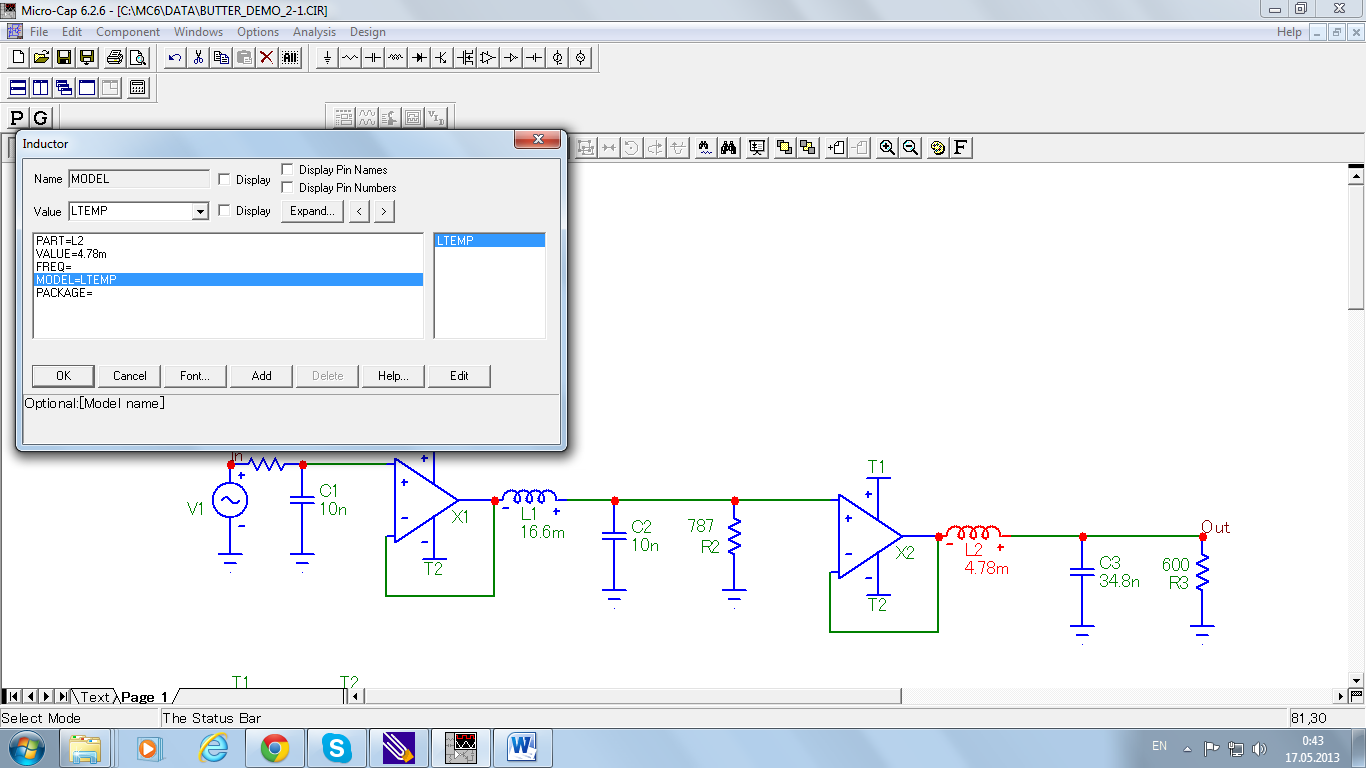Zoom in on the schematic
The height and width of the screenshot is (768, 1366).
[x=887, y=148]
